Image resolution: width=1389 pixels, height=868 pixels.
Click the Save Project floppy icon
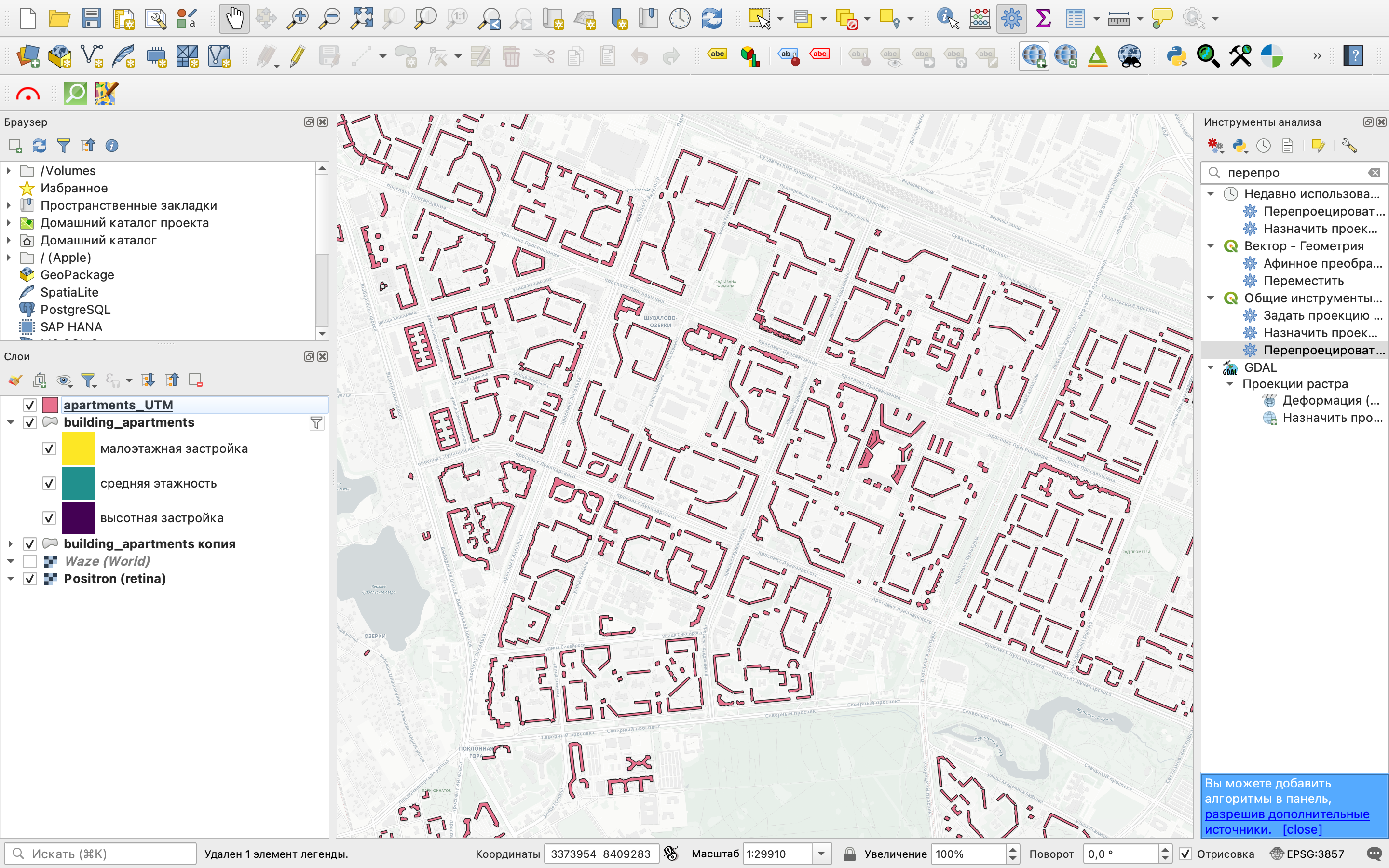[x=91, y=18]
